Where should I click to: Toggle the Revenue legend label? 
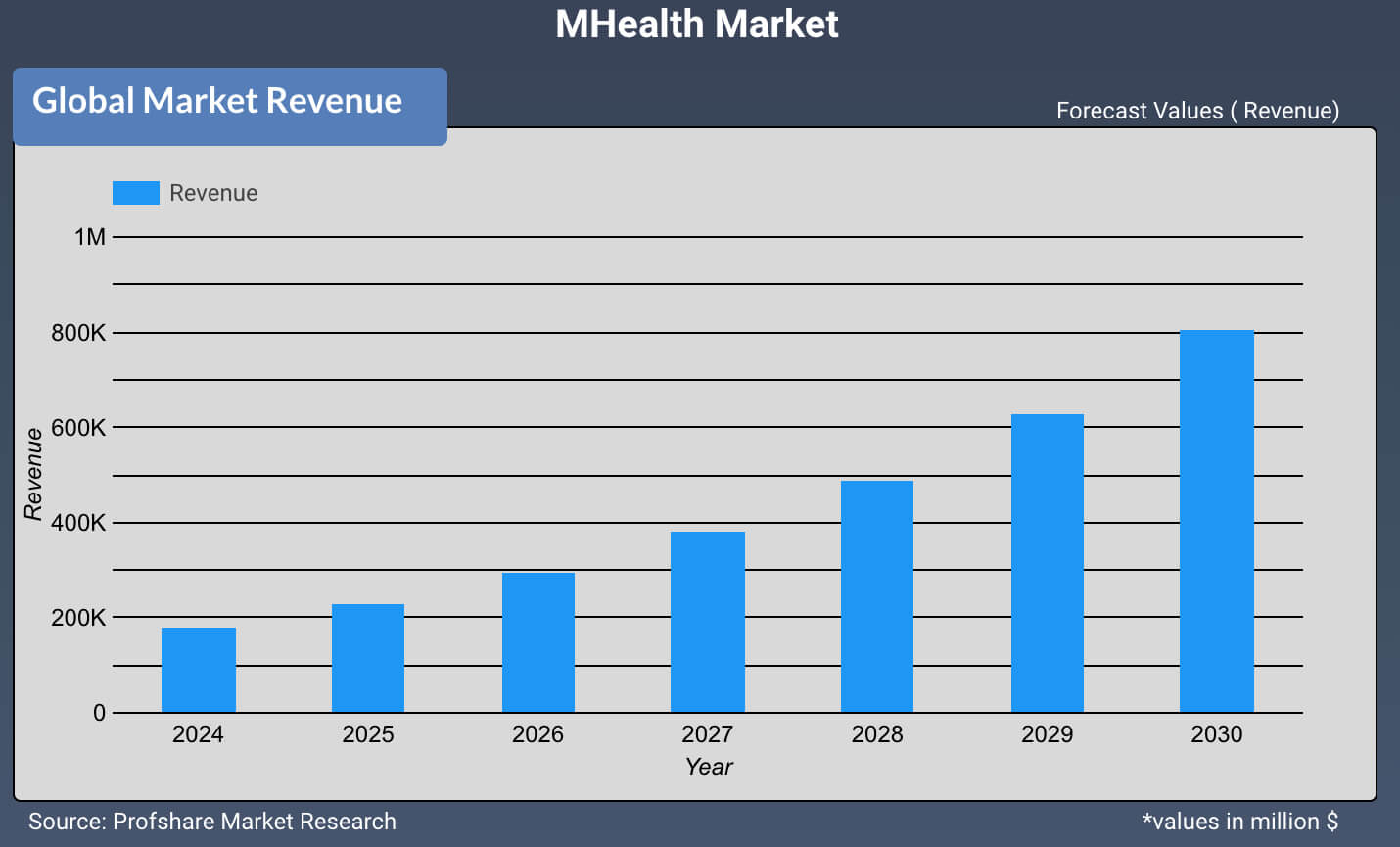pos(213,193)
